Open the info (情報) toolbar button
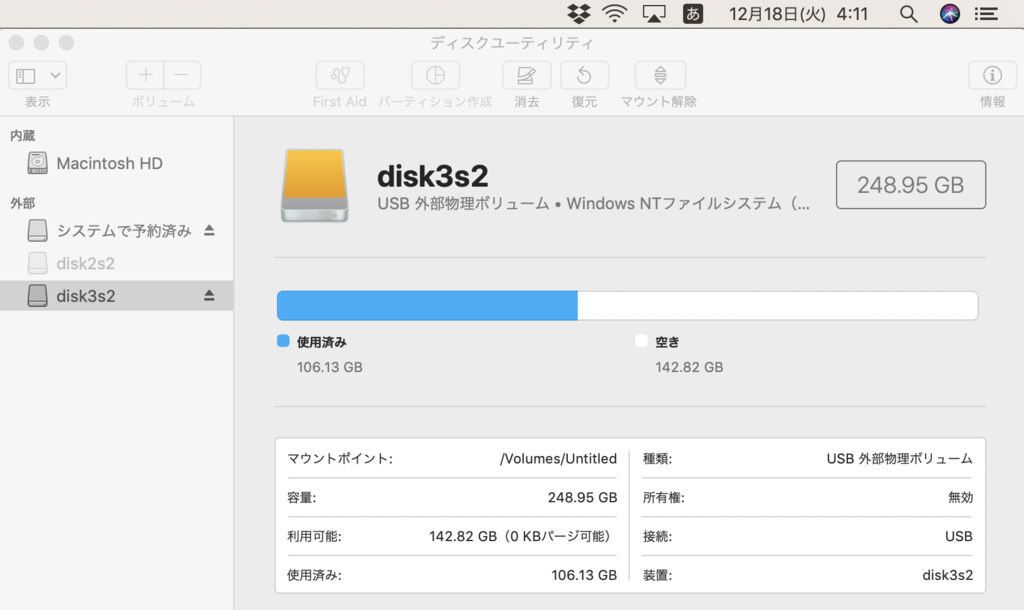 click(x=992, y=76)
